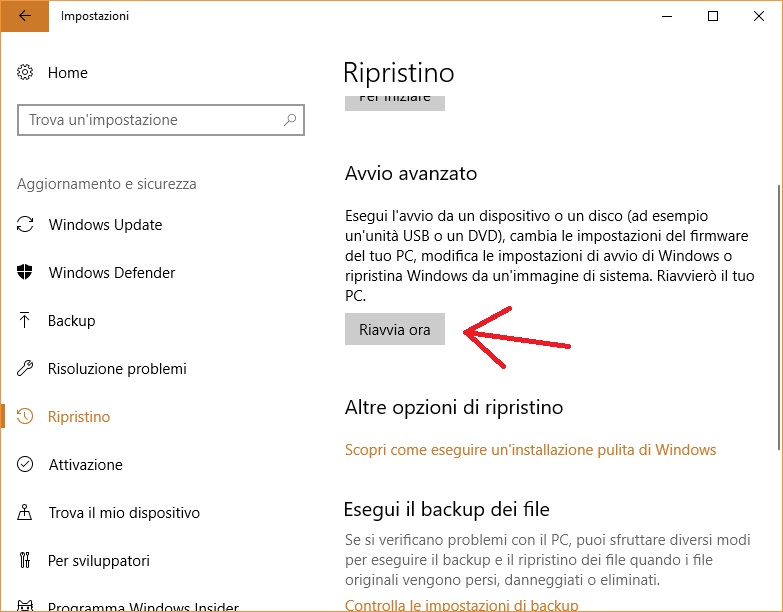
Task: Click the search magnifier icon
Action: click(x=290, y=120)
